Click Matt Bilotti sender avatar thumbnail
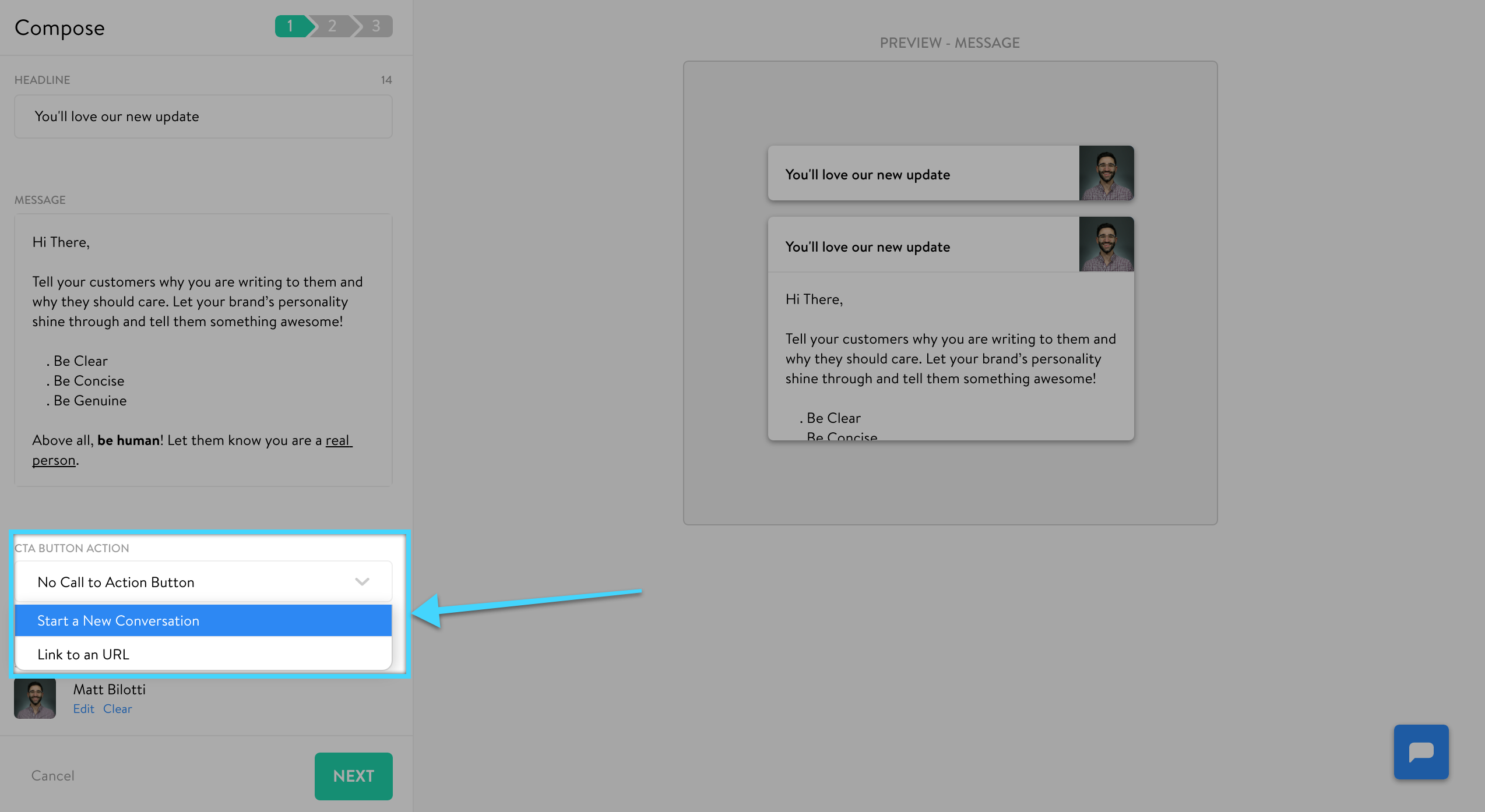The image size is (1485, 812). (x=35, y=698)
